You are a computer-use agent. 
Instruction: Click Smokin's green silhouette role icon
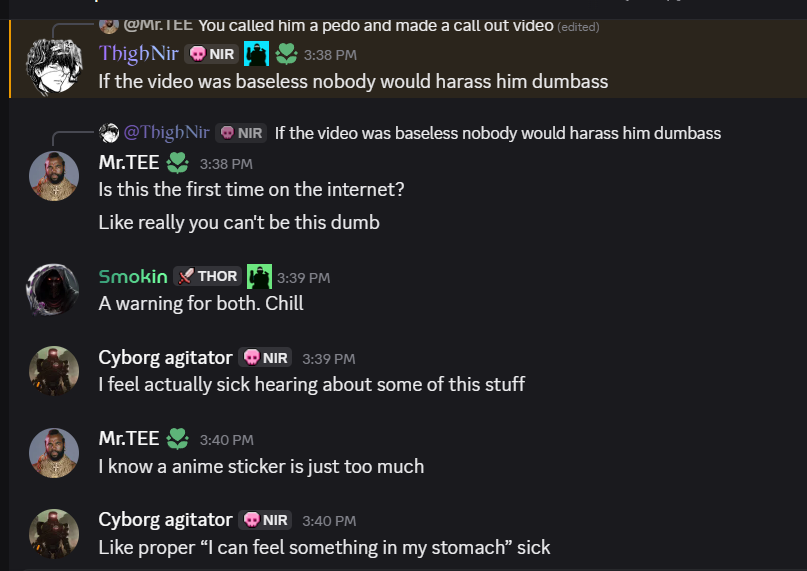point(259,276)
